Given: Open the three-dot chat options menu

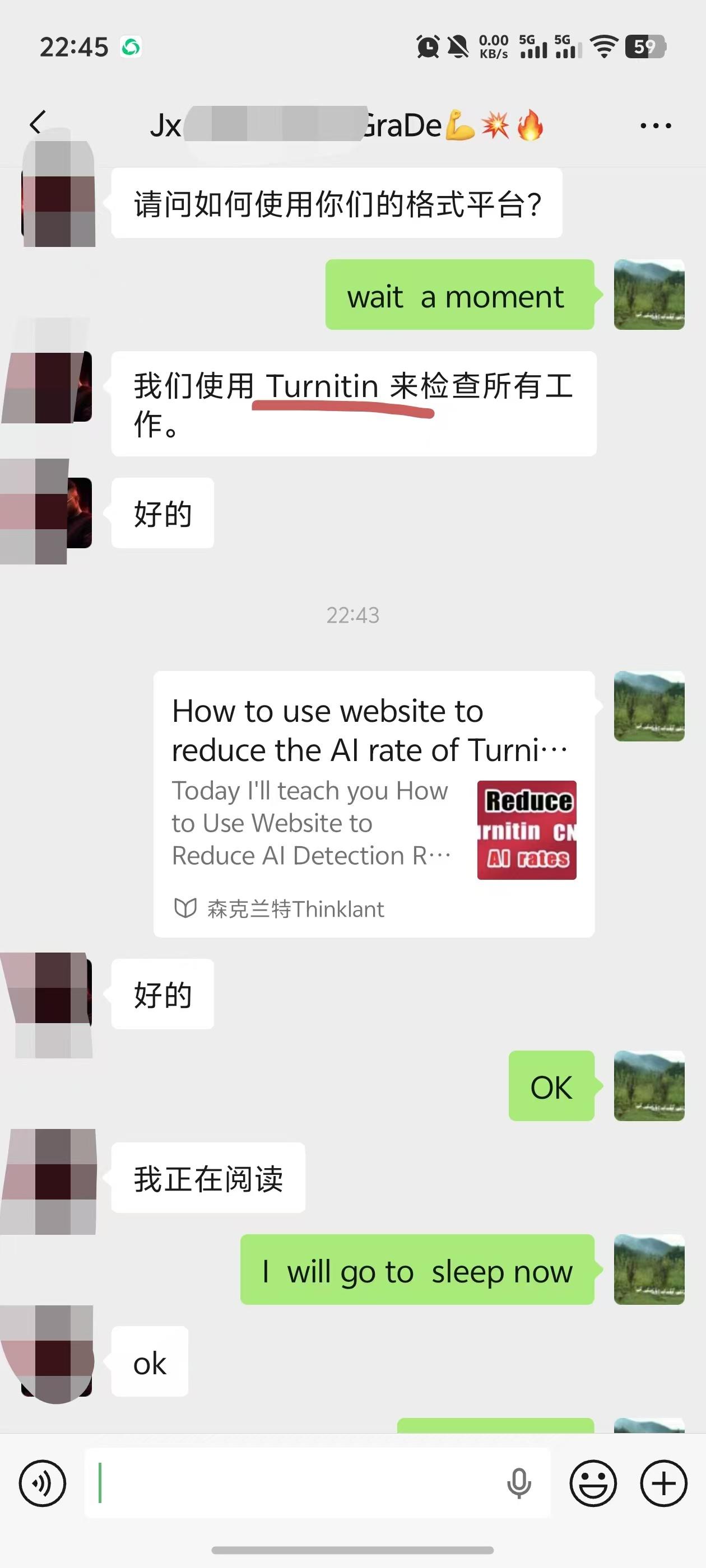Looking at the screenshot, I should (x=656, y=126).
